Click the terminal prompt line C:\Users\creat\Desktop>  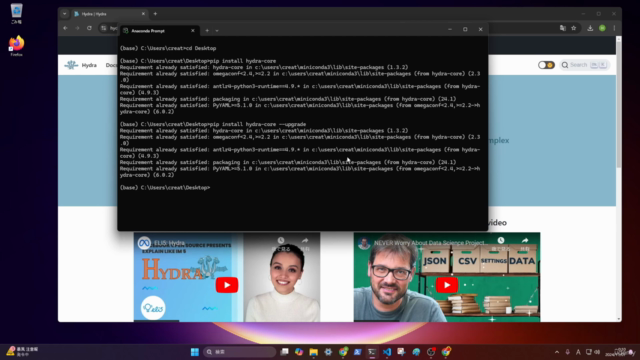pyautogui.click(x=165, y=188)
